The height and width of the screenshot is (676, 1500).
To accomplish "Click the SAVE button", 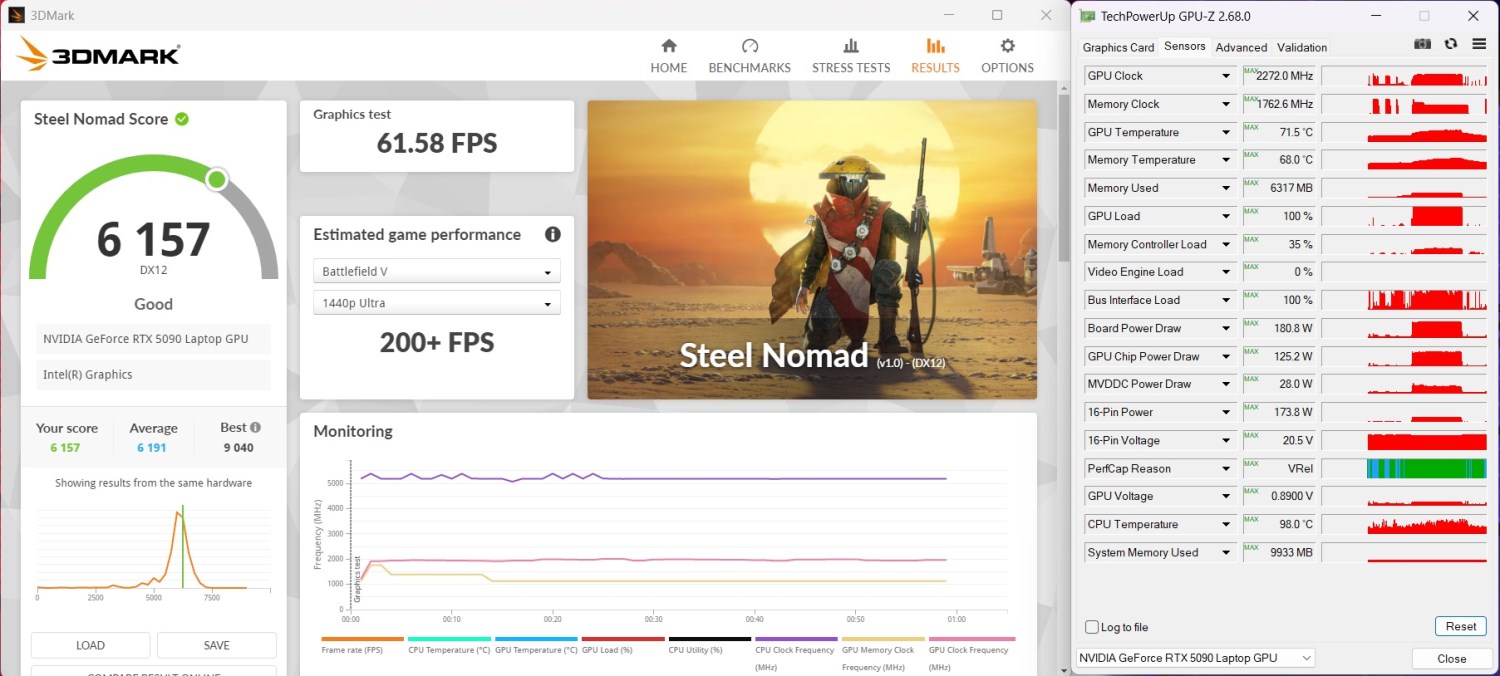I will click(216, 645).
